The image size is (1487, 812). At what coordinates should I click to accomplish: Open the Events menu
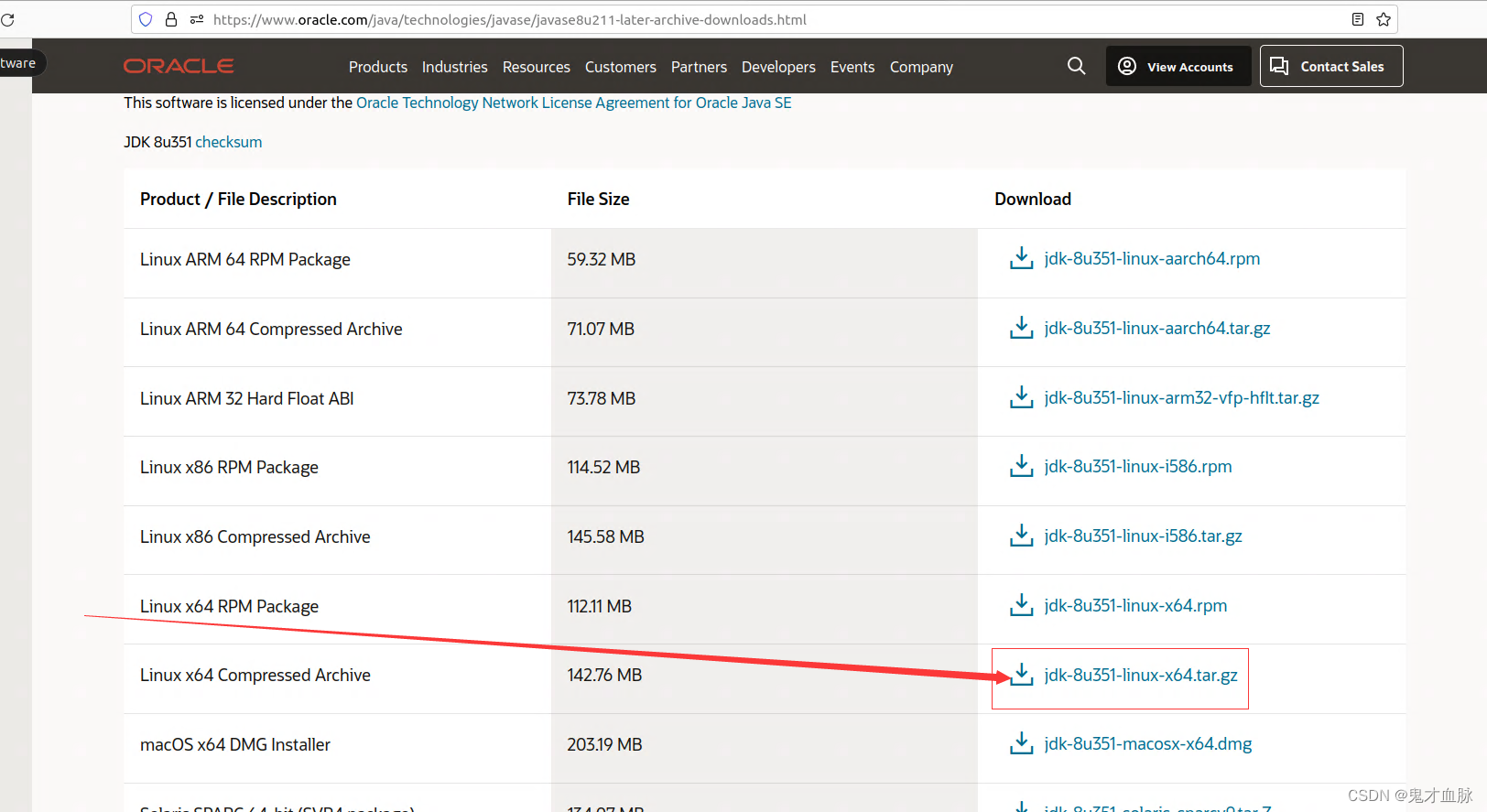[x=852, y=67]
